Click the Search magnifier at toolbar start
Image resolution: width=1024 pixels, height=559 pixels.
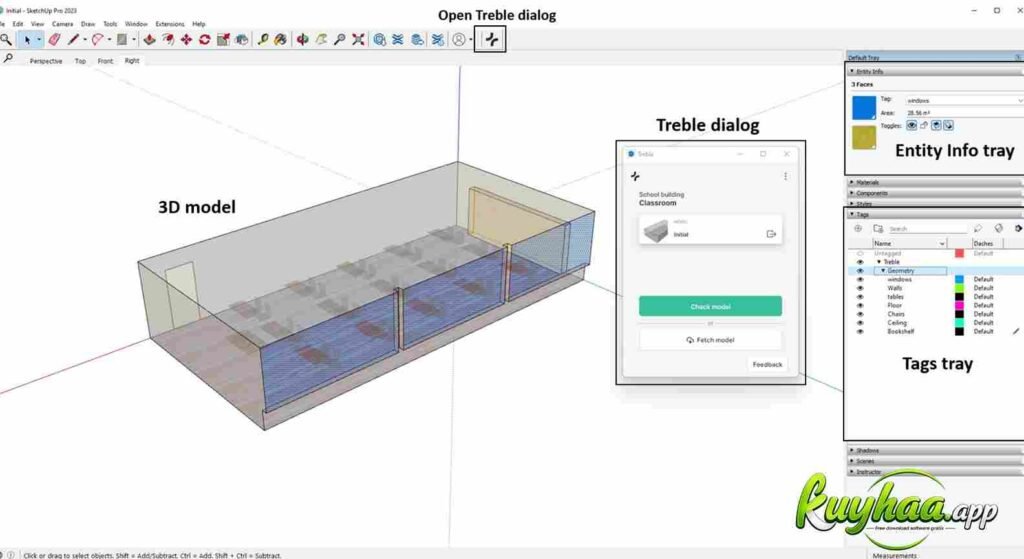pos(6,40)
